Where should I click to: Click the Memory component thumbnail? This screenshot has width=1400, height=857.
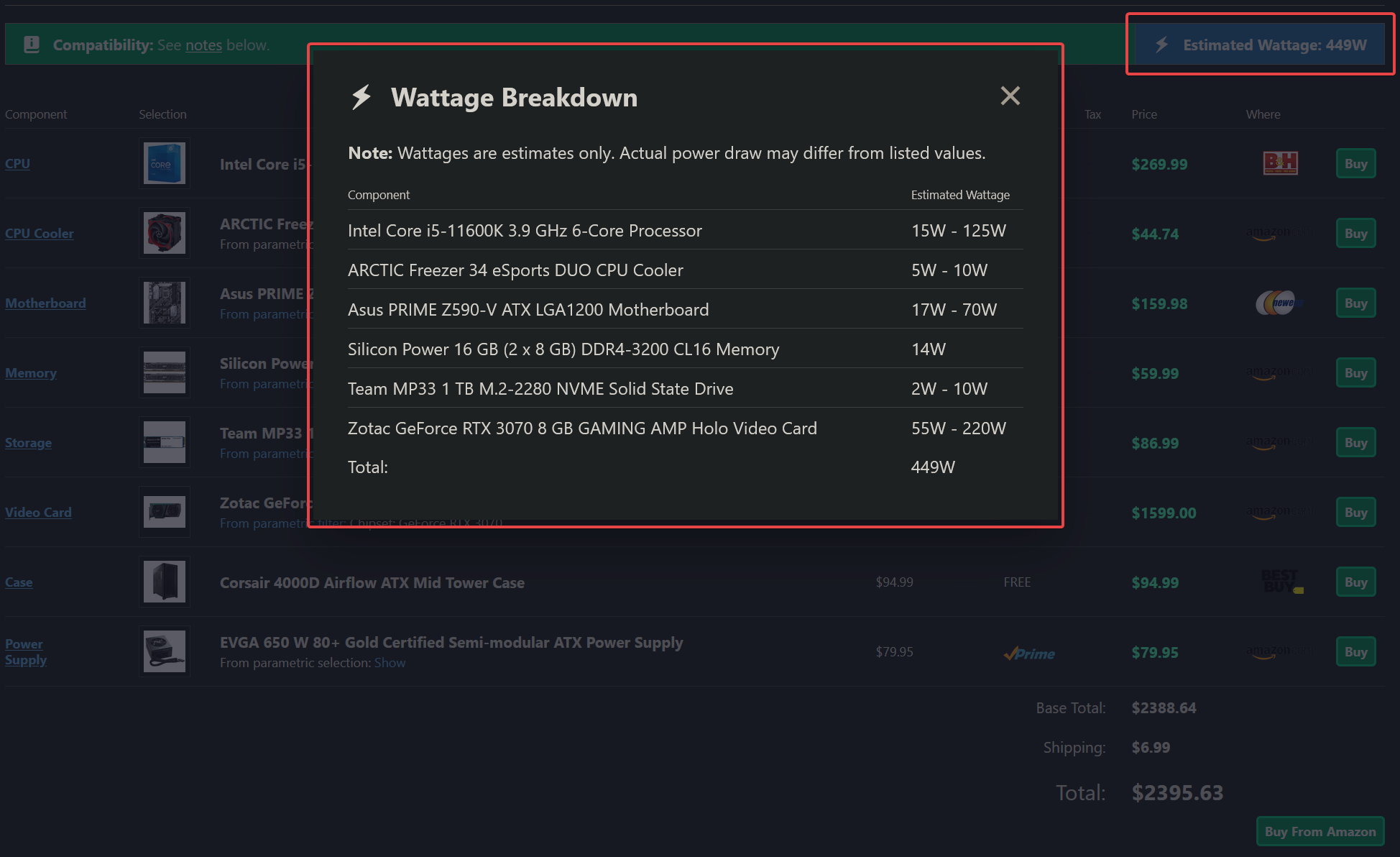pos(162,372)
